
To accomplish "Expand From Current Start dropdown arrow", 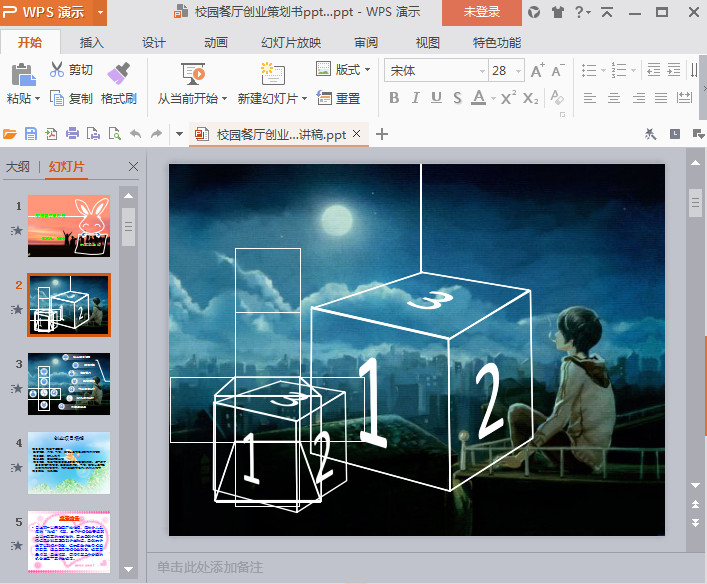I will tap(224, 98).
